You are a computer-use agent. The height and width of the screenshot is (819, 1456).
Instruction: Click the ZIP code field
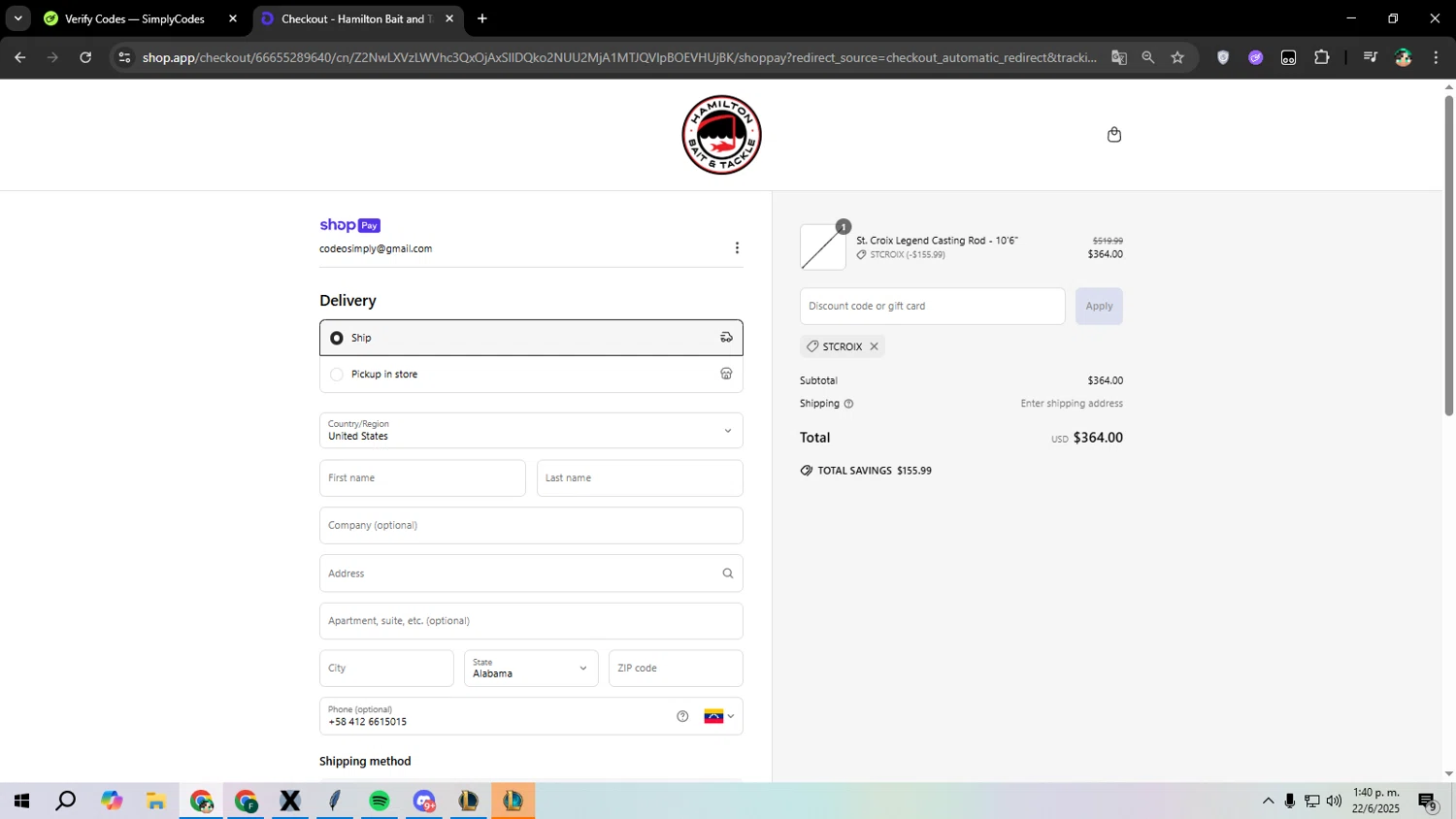676,669
